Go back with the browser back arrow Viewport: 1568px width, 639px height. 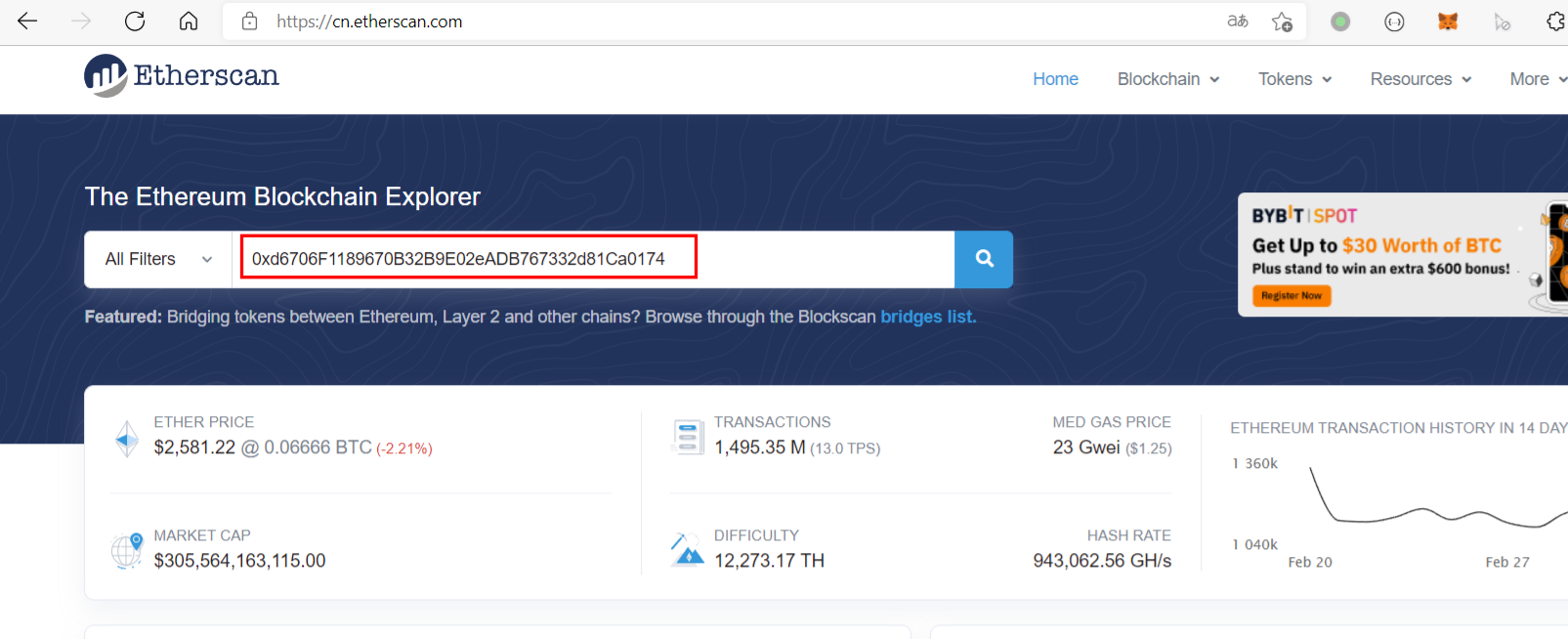point(27,21)
